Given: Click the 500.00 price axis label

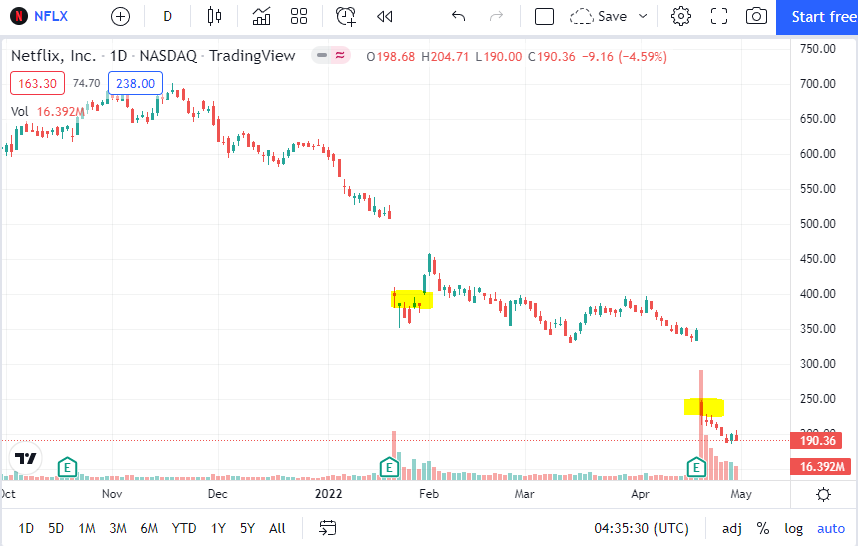Looking at the screenshot, I should [x=818, y=224].
